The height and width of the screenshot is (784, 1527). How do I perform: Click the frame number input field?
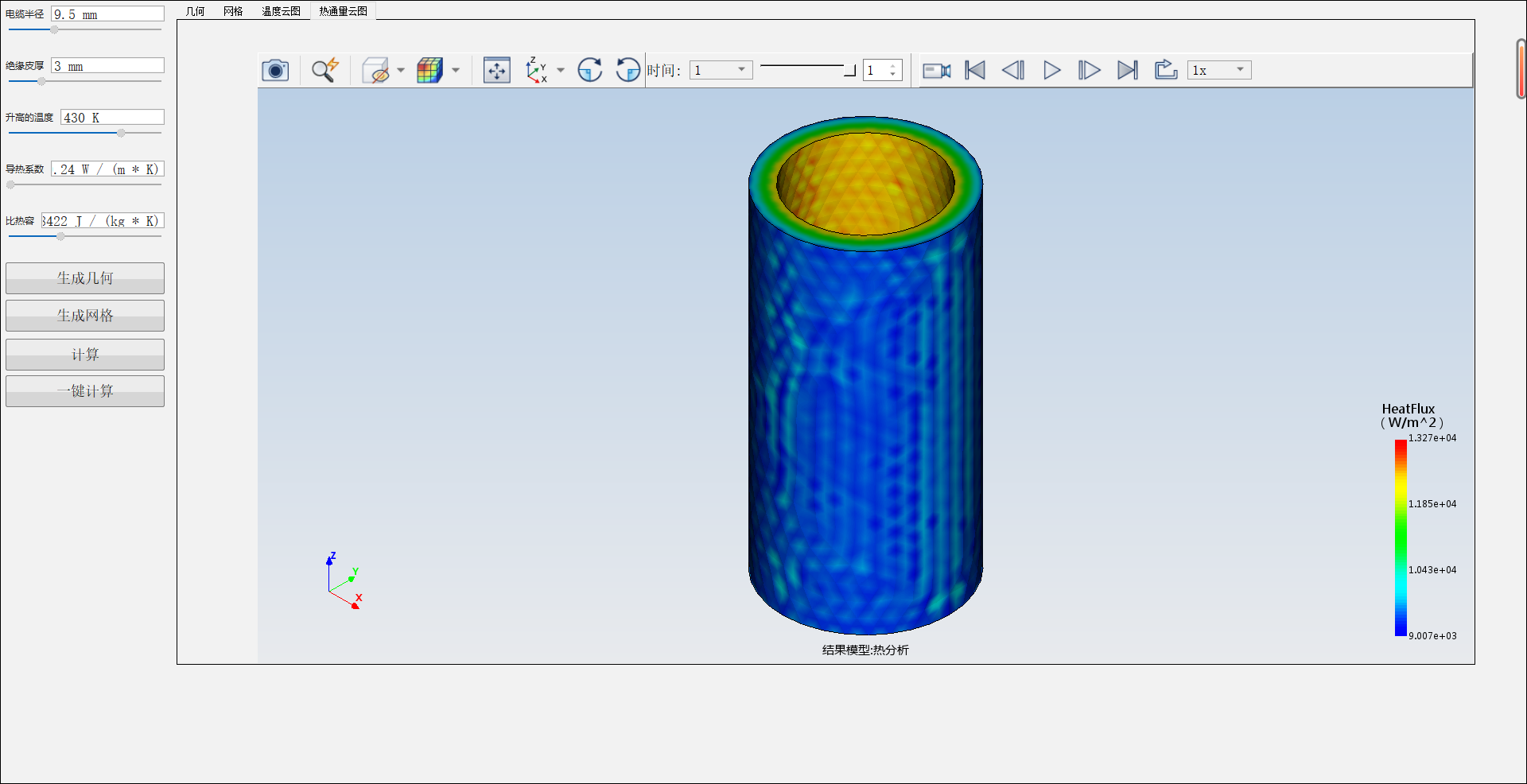pyautogui.click(x=876, y=70)
